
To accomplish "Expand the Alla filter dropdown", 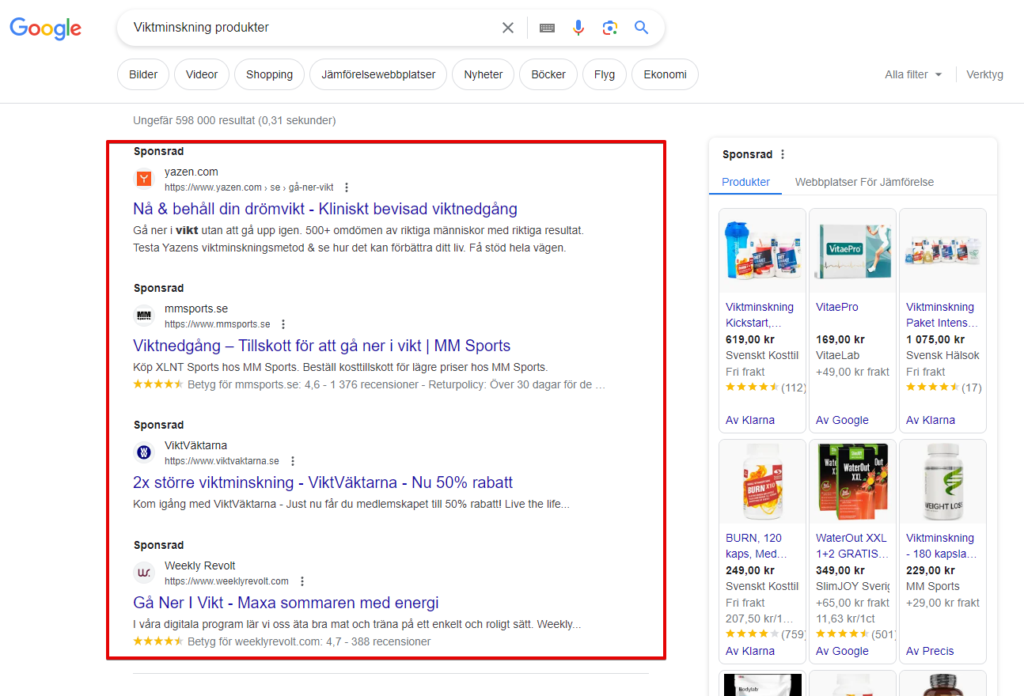I will (913, 74).
